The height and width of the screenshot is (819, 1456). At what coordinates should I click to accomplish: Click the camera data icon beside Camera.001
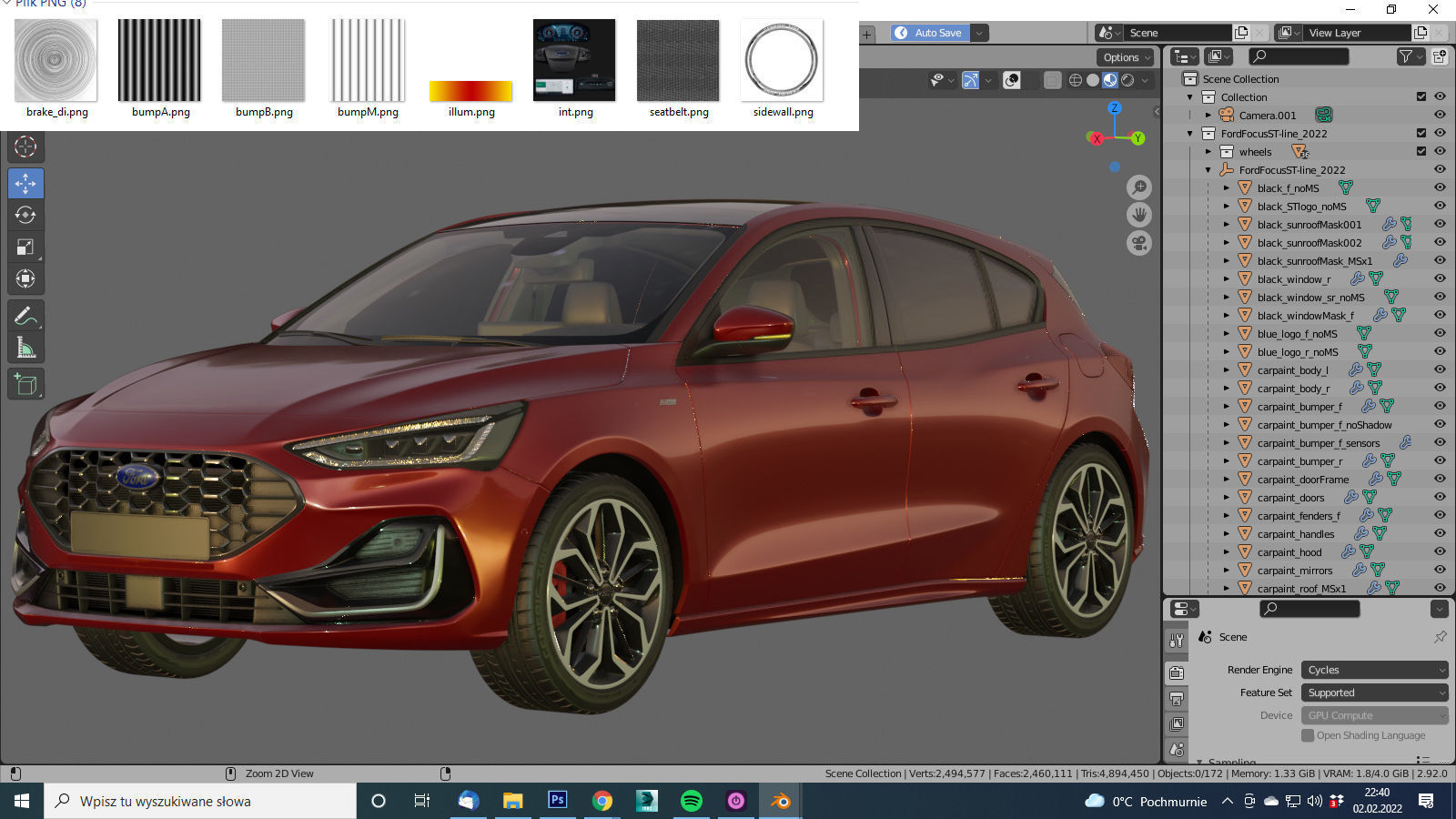tap(1324, 115)
